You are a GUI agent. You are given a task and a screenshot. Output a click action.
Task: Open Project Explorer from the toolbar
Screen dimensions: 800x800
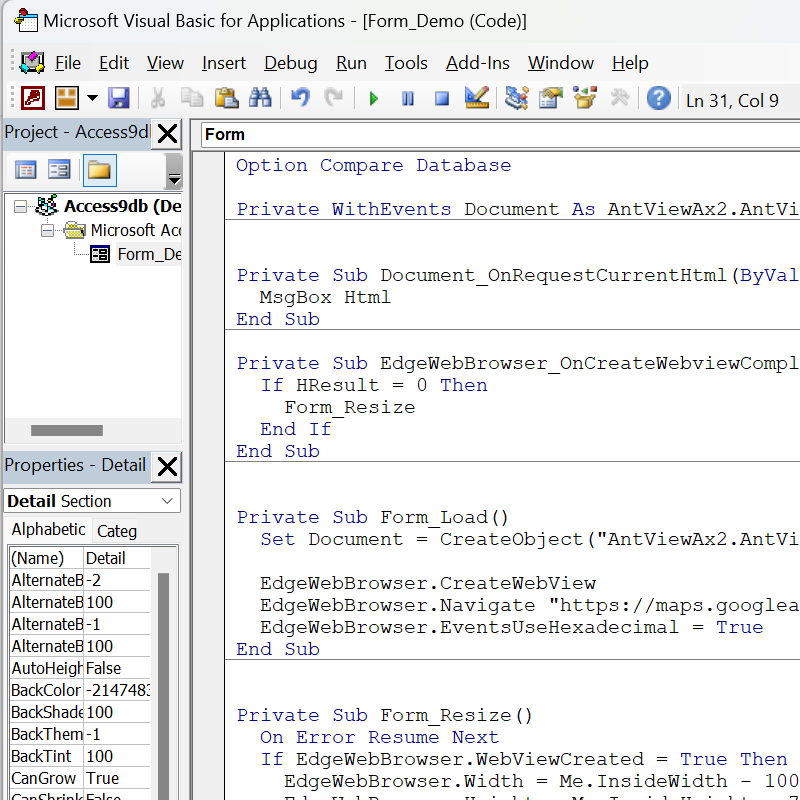coord(516,98)
